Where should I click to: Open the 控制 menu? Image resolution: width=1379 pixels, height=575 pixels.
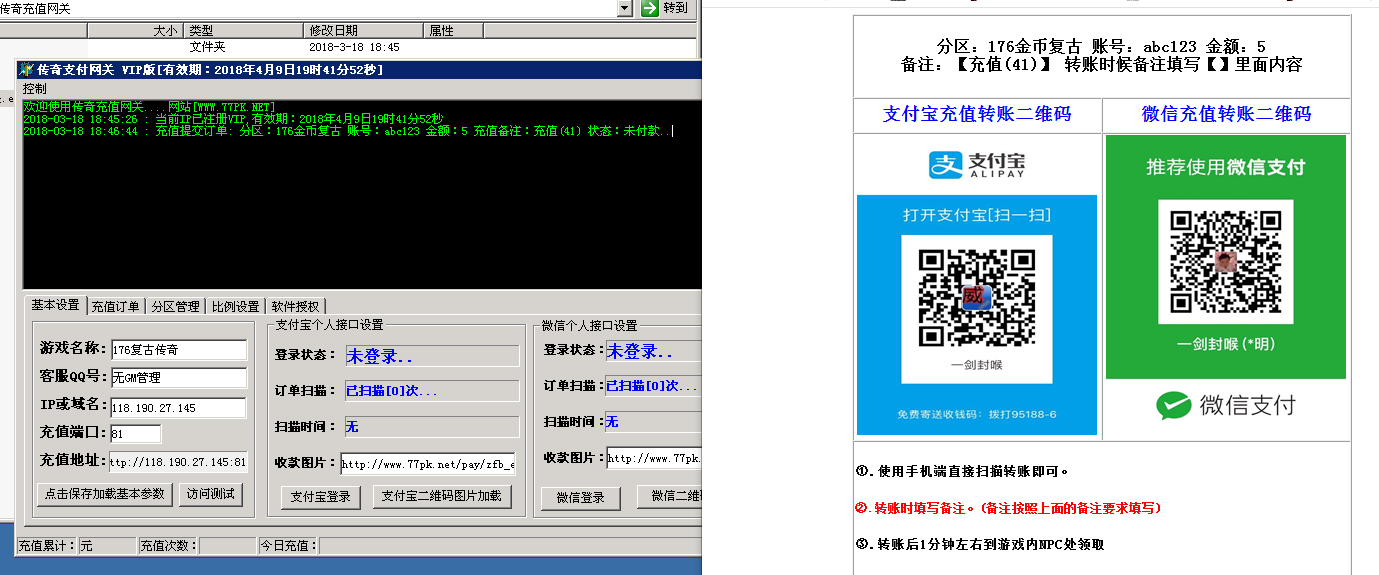pos(34,89)
